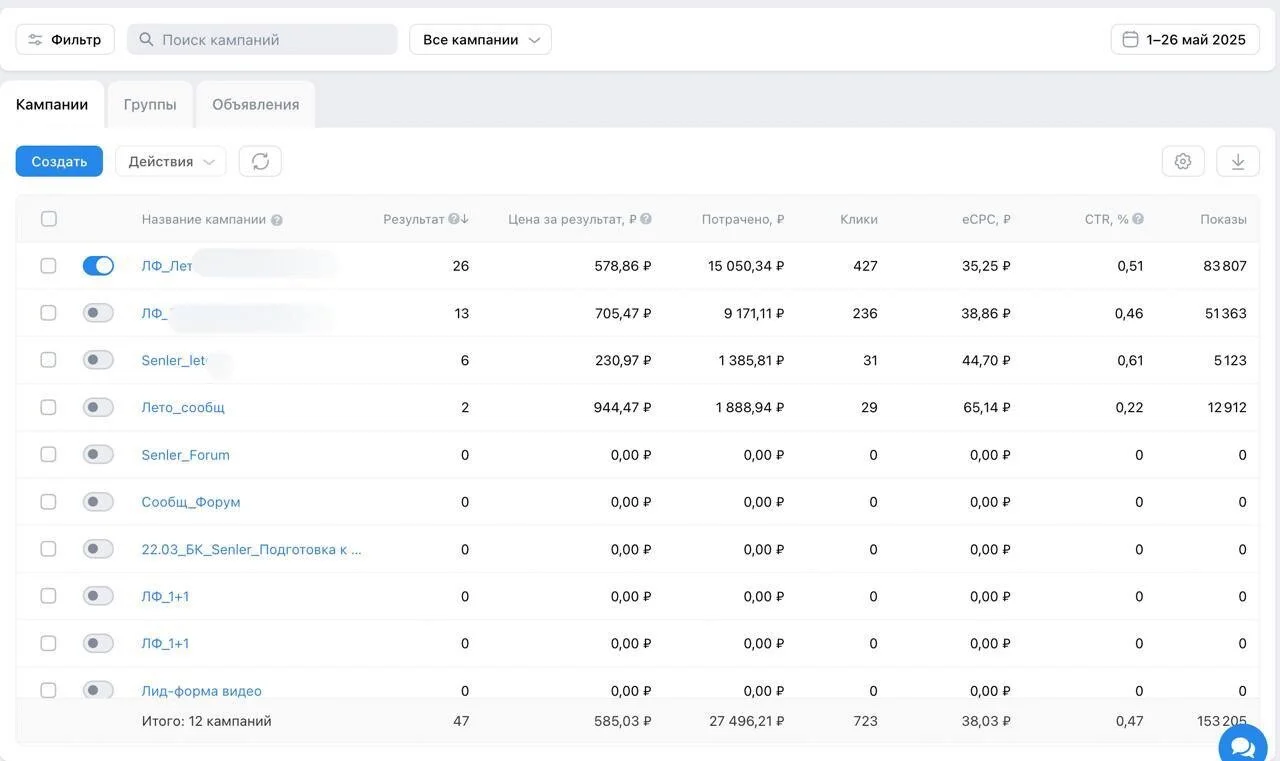Click help icon beside Цена за результат

tap(646, 219)
